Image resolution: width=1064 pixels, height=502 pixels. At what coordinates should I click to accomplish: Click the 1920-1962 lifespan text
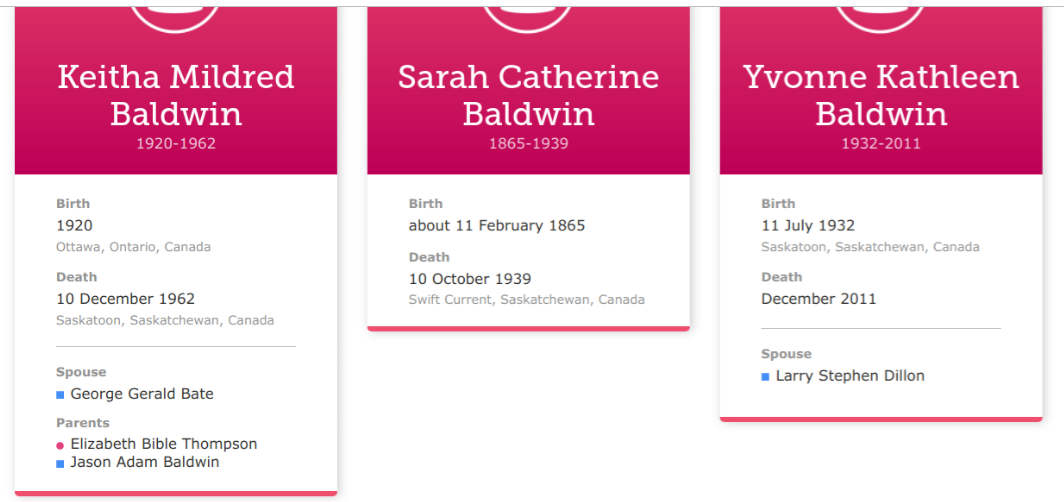pyautogui.click(x=176, y=144)
